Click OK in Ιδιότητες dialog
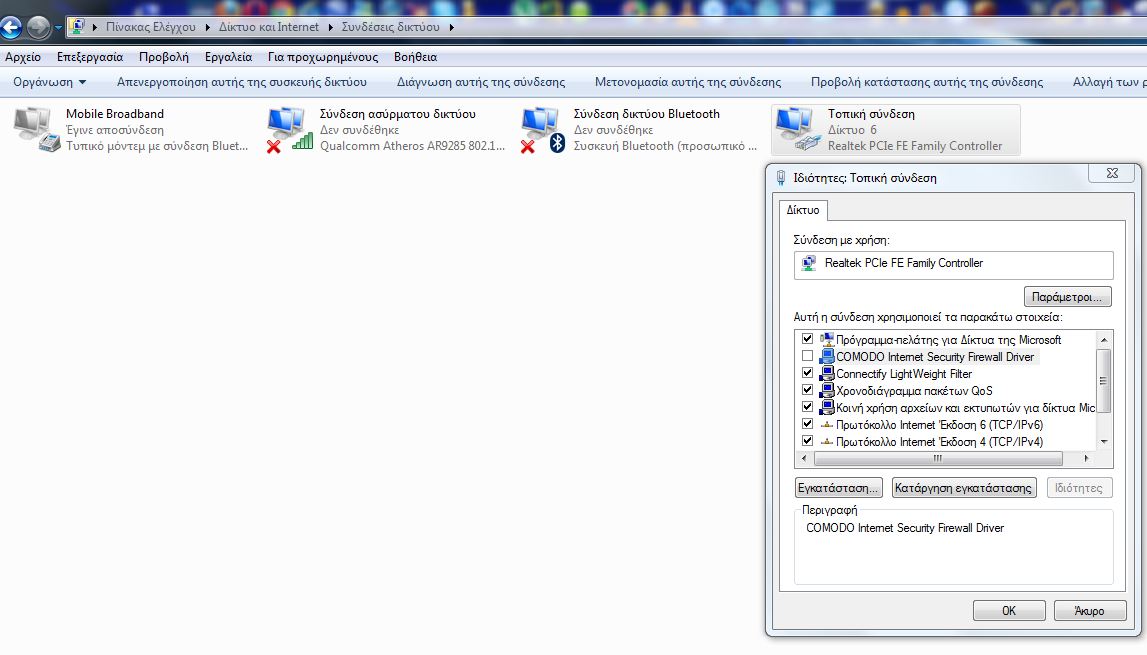The image size is (1147, 655). [1009, 610]
